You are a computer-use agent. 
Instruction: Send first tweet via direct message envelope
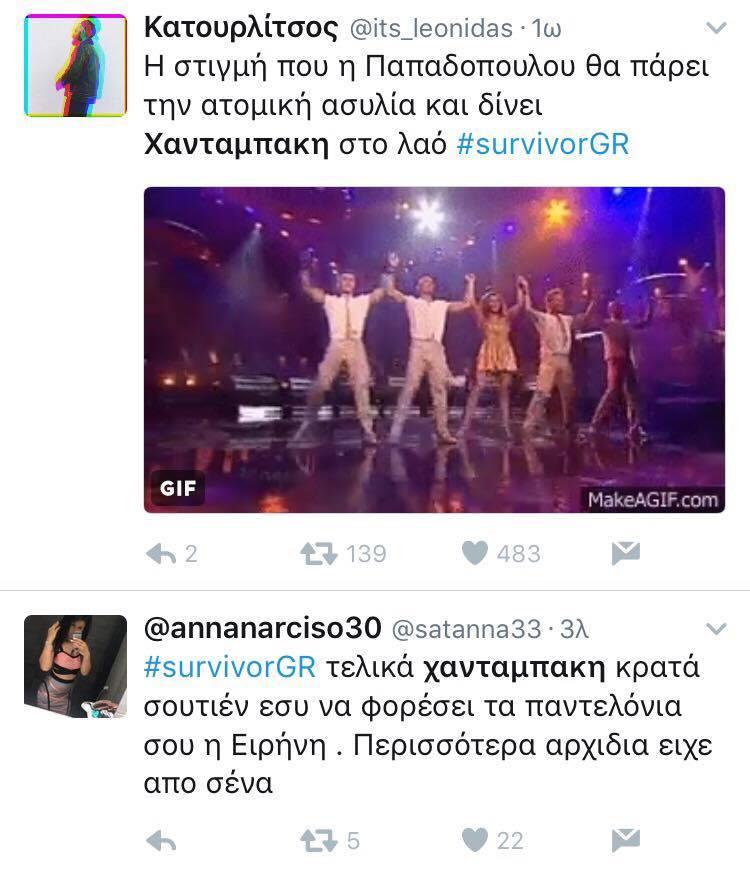(x=626, y=554)
